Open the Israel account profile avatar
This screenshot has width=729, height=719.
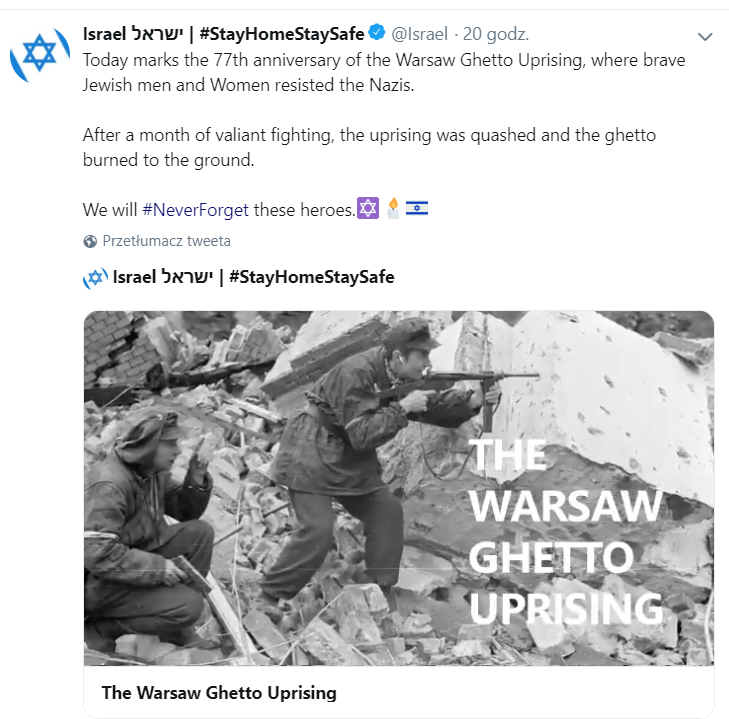click(x=40, y=54)
